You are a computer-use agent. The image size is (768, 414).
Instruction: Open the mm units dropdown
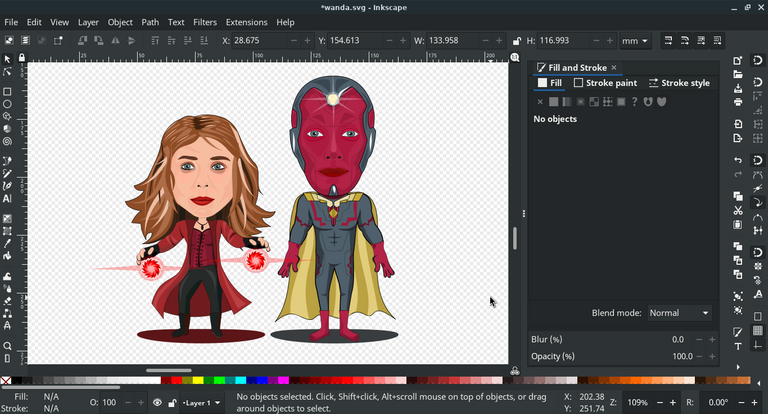point(635,41)
